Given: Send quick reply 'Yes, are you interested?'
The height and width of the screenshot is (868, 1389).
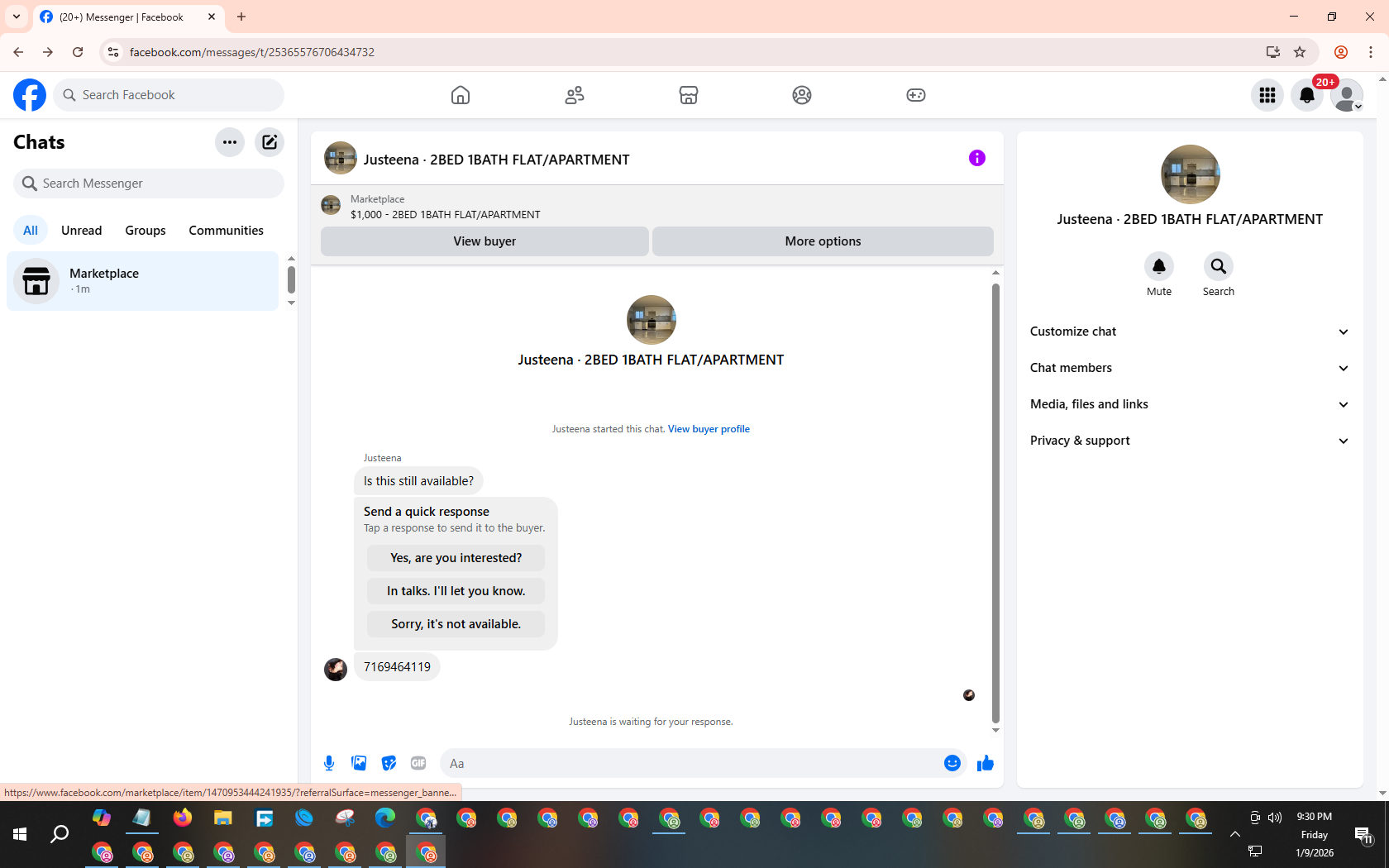Looking at the screenshot, I should click(x=456, y=558).
